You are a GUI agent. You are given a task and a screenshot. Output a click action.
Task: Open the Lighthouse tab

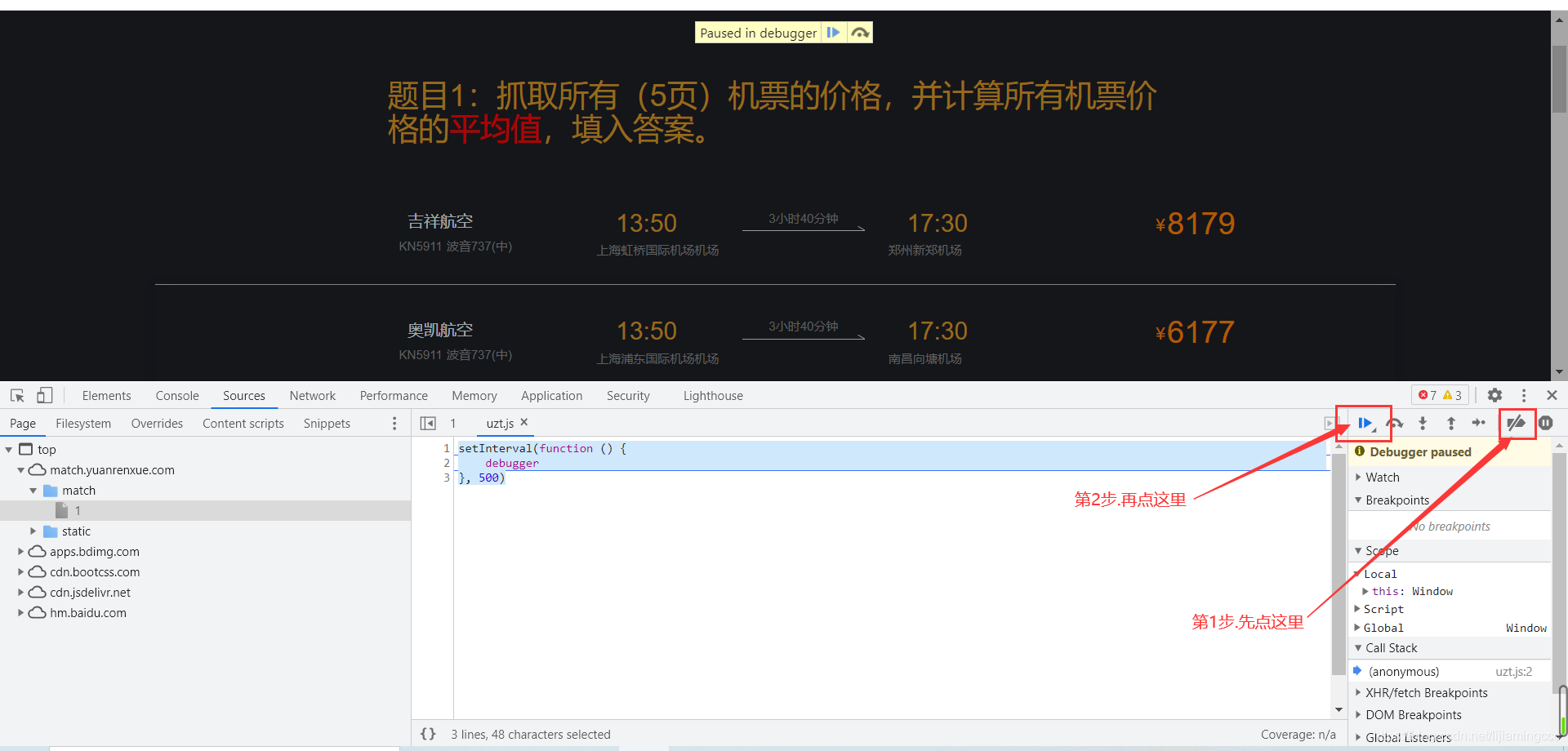(x=713, y=395)
